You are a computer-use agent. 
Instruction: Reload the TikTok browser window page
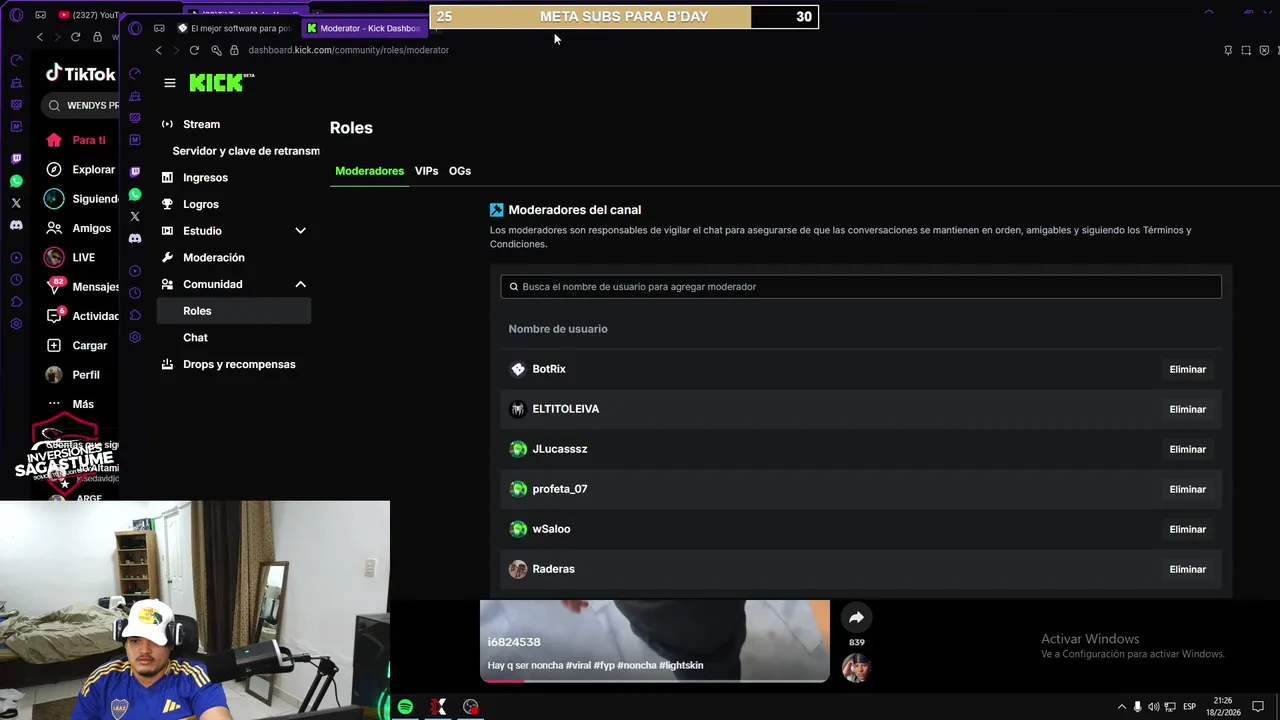point(75,37)
